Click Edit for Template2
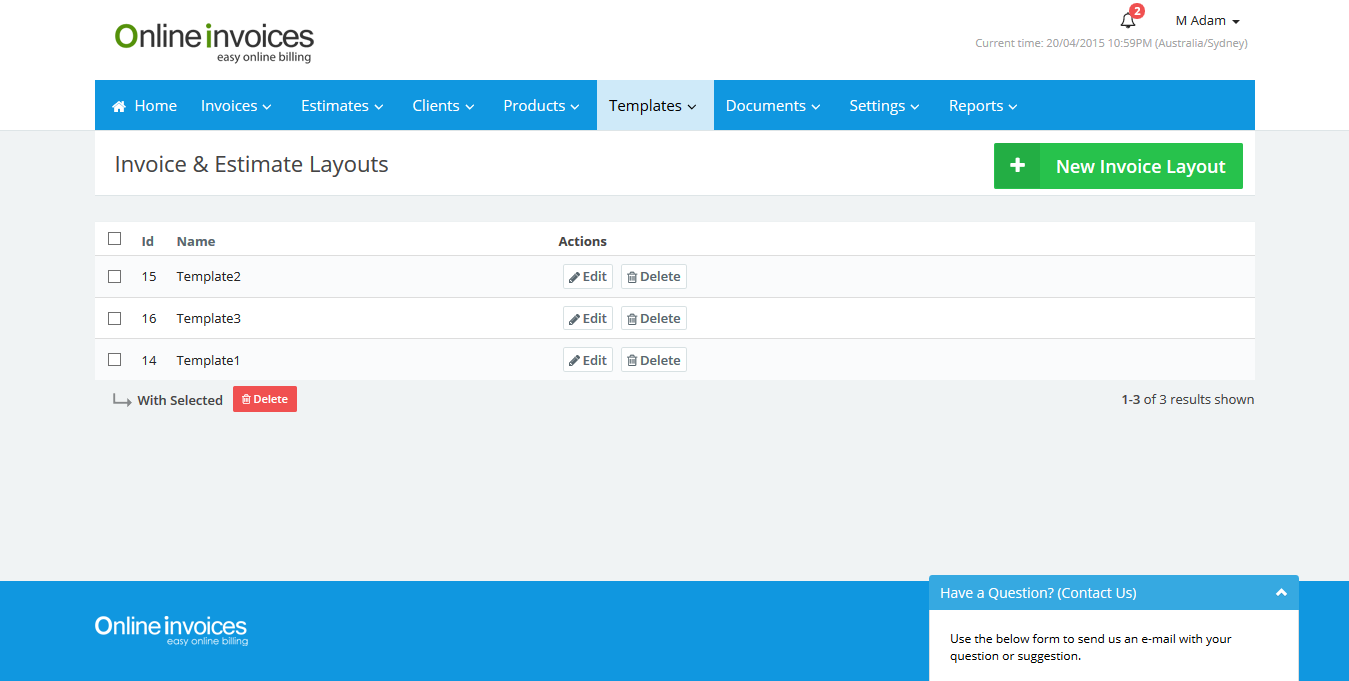 coord(588,277)
